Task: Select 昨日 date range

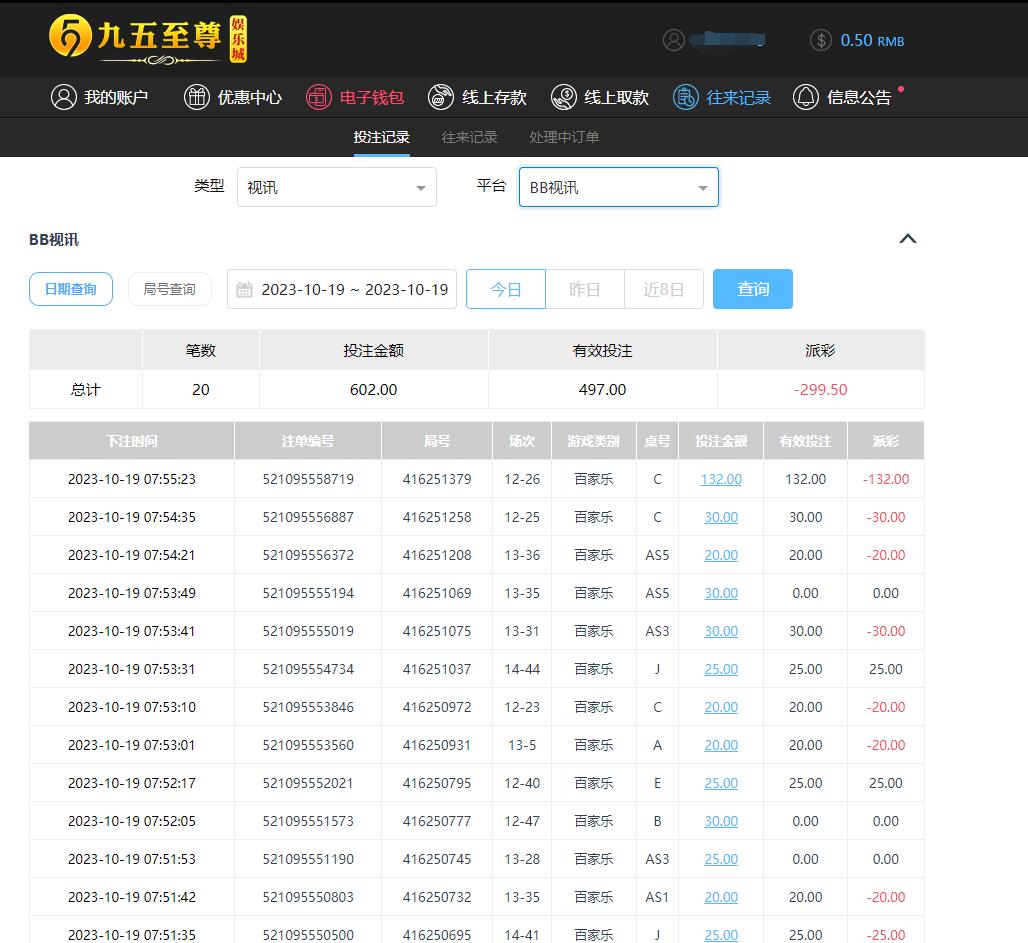Action: pos(585,289)
